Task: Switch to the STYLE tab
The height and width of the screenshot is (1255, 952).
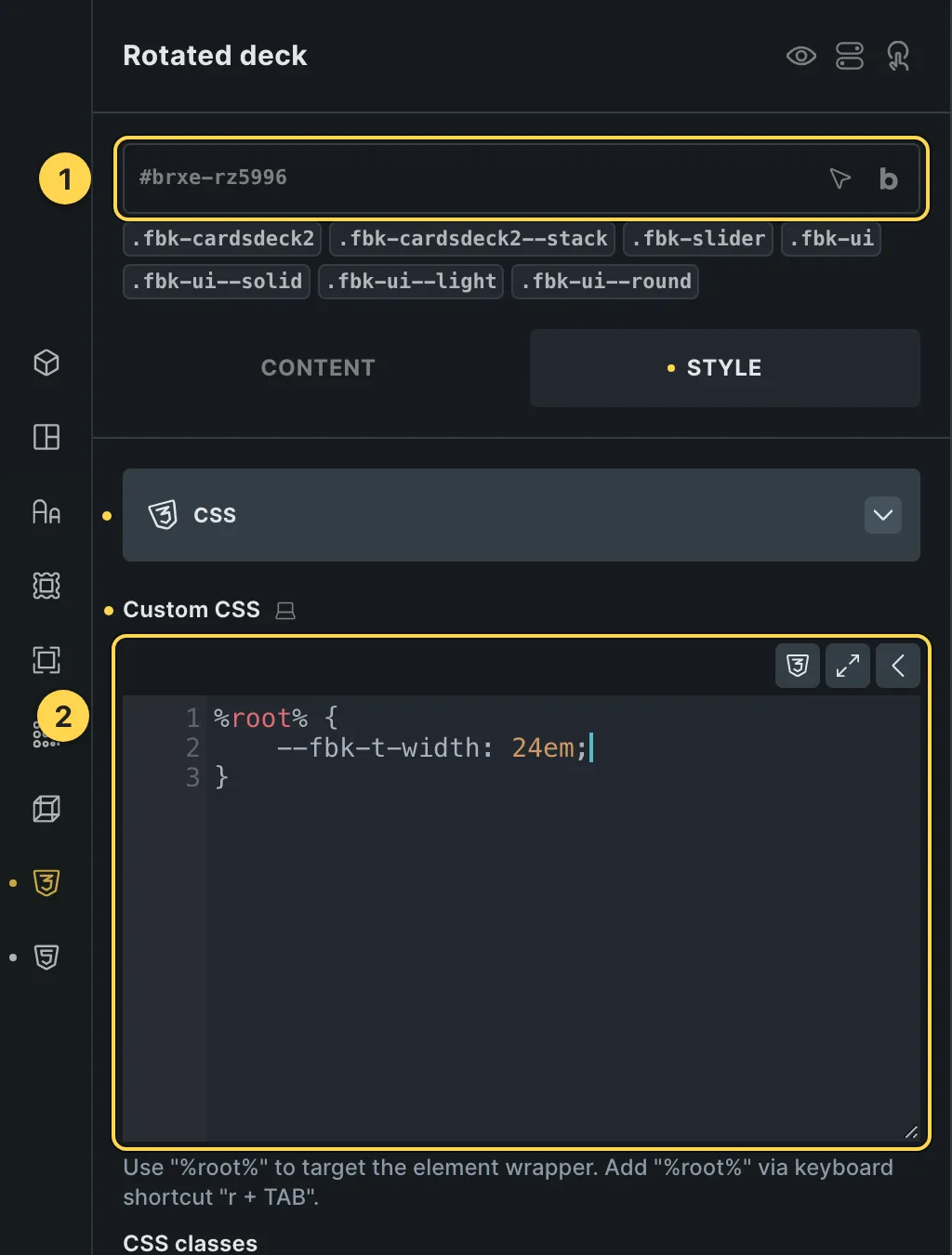Action: [725, 368]
